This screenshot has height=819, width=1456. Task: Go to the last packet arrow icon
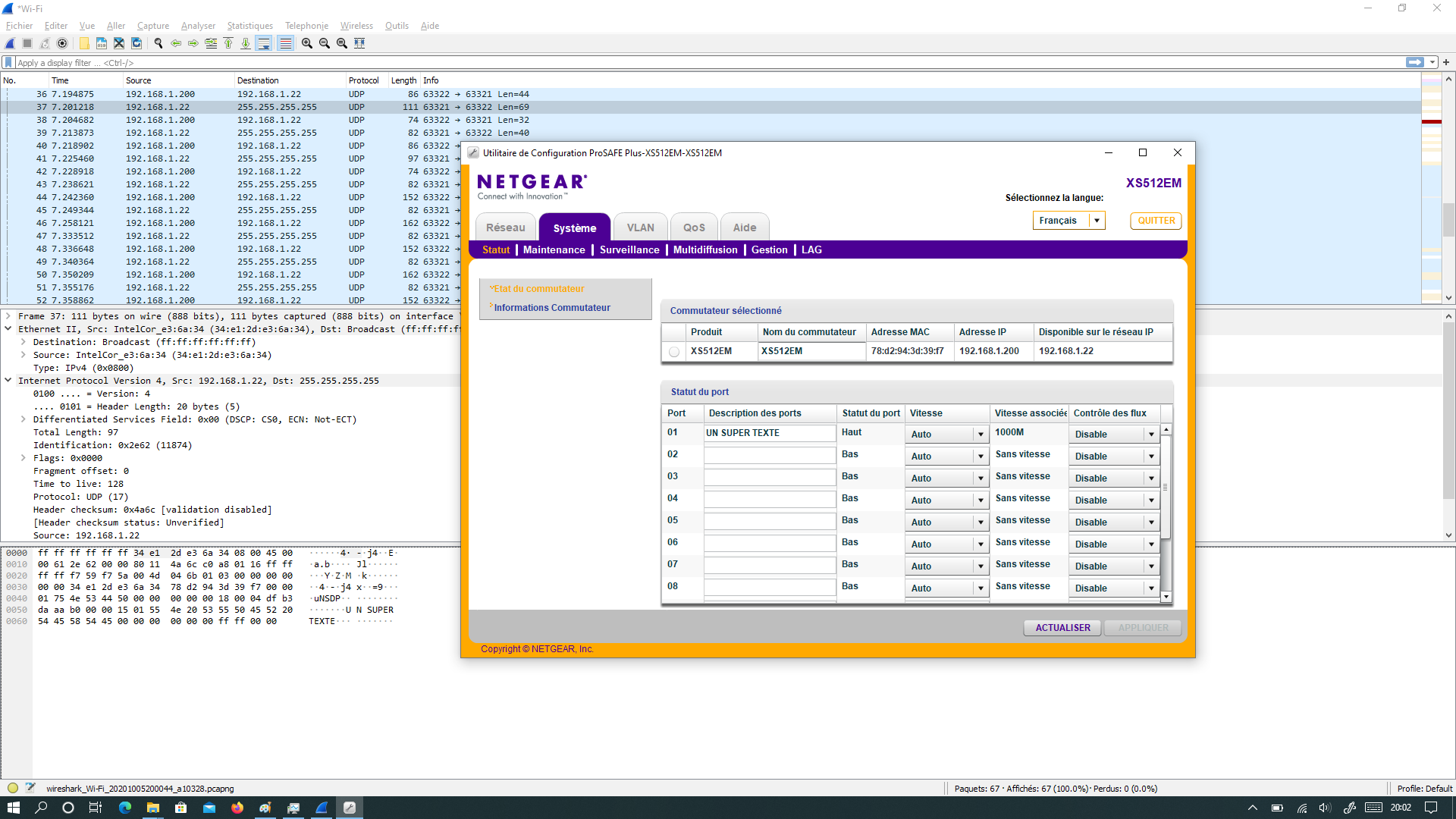click(x=246, y=43)
